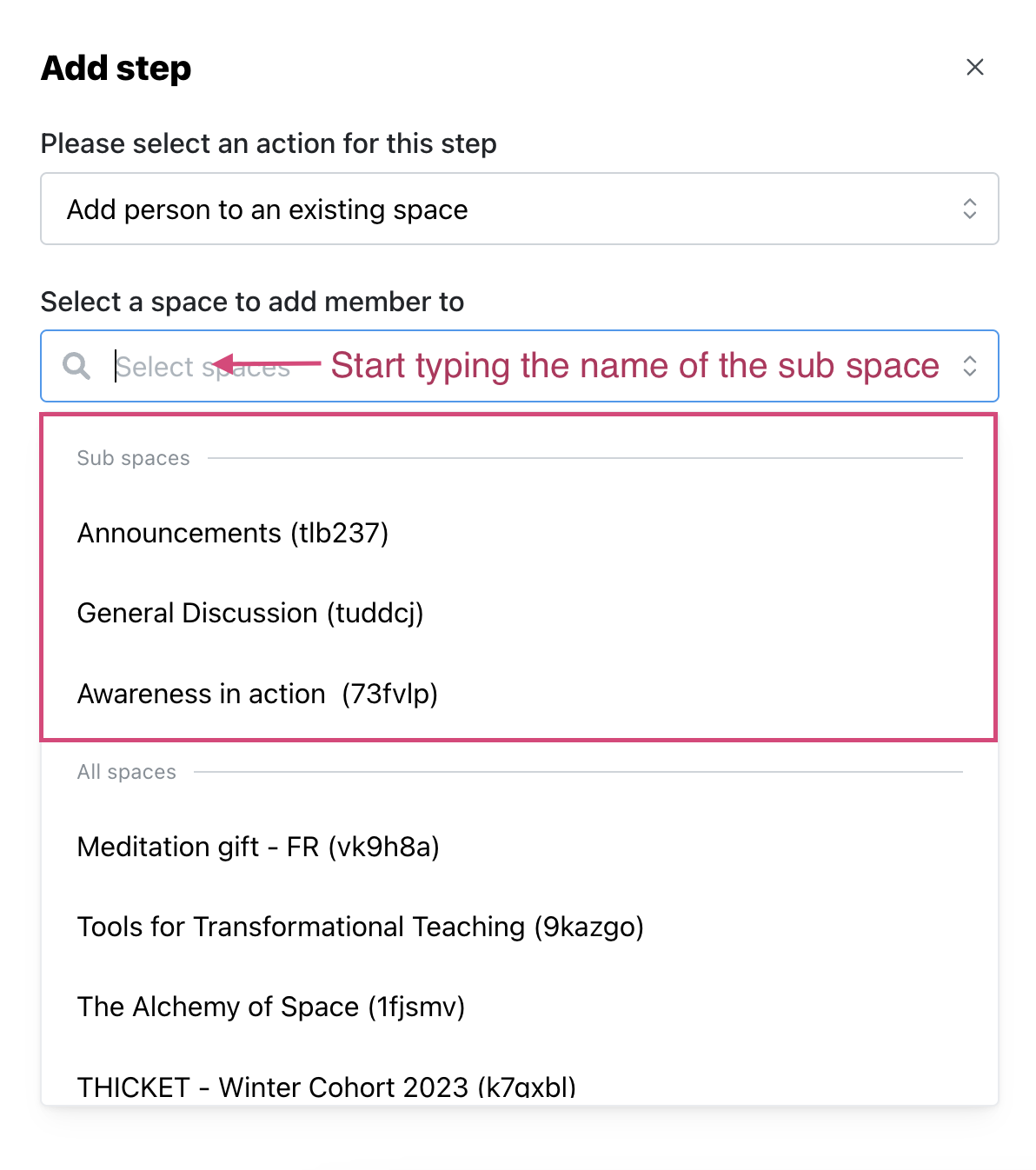
Task: Click the space selector chevron arrows
Action: 969,366
